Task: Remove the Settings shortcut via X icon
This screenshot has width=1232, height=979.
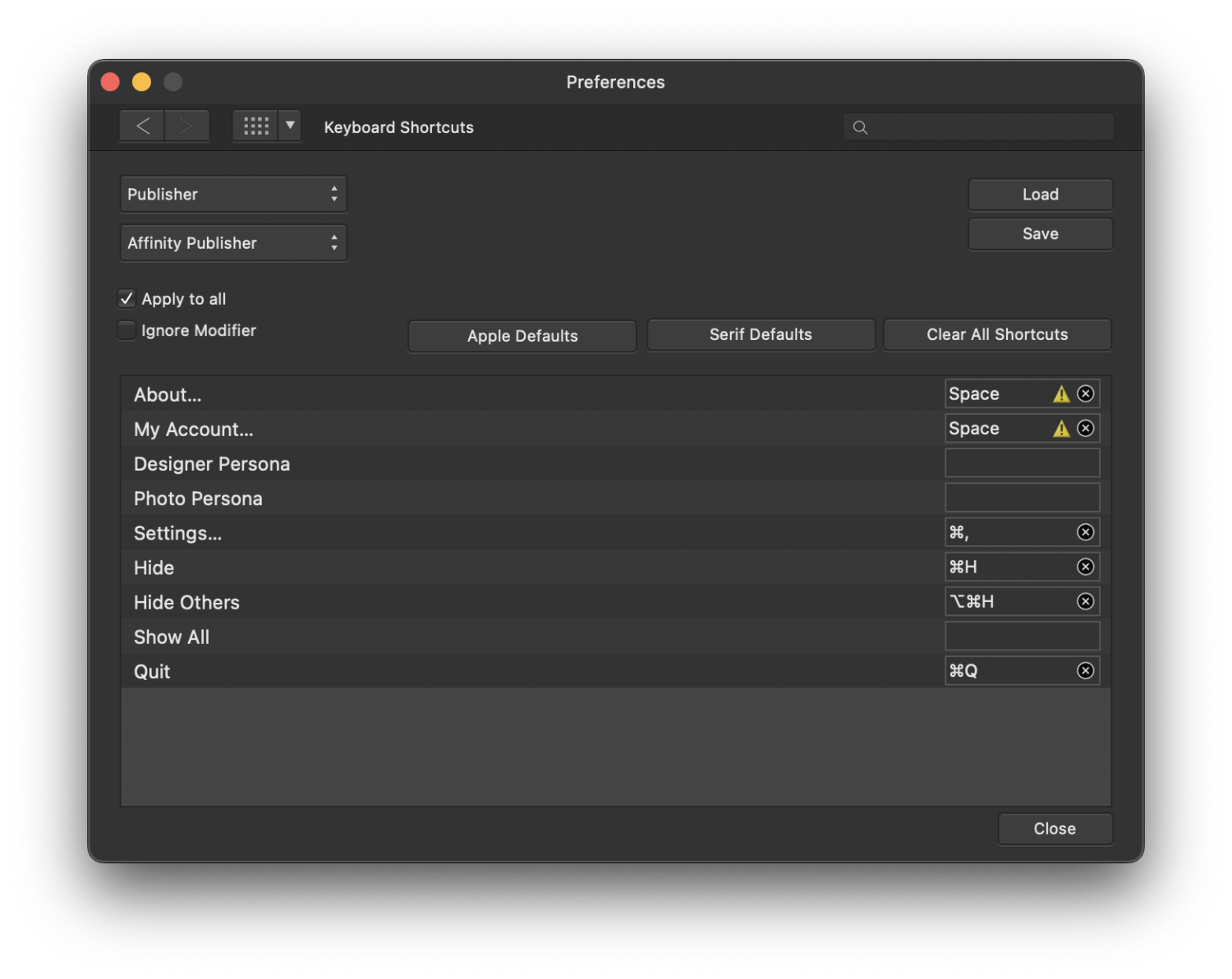Action: tap(1085, 532)
